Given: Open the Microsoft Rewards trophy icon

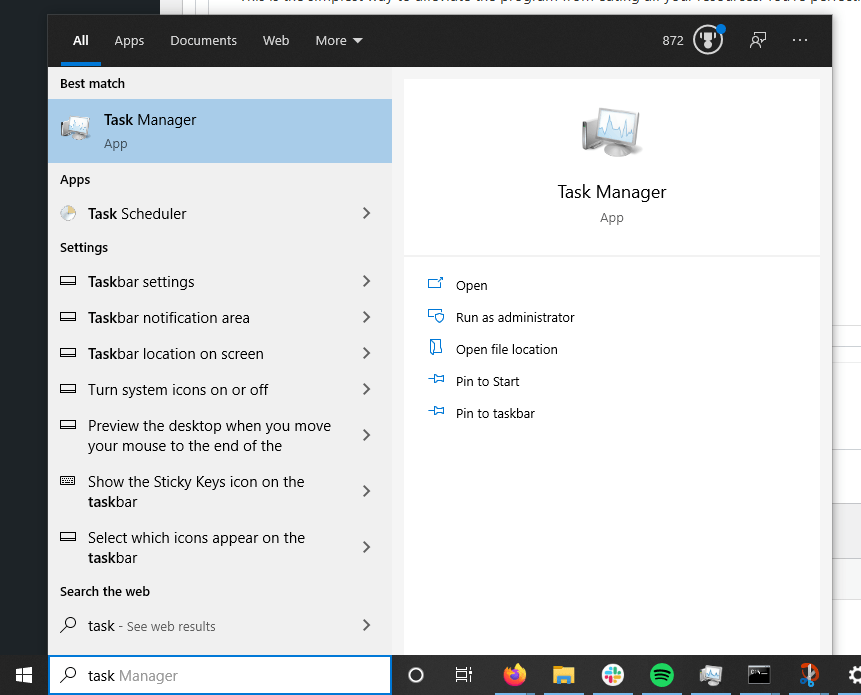Looking at the screenshot, I should [708, 40].
